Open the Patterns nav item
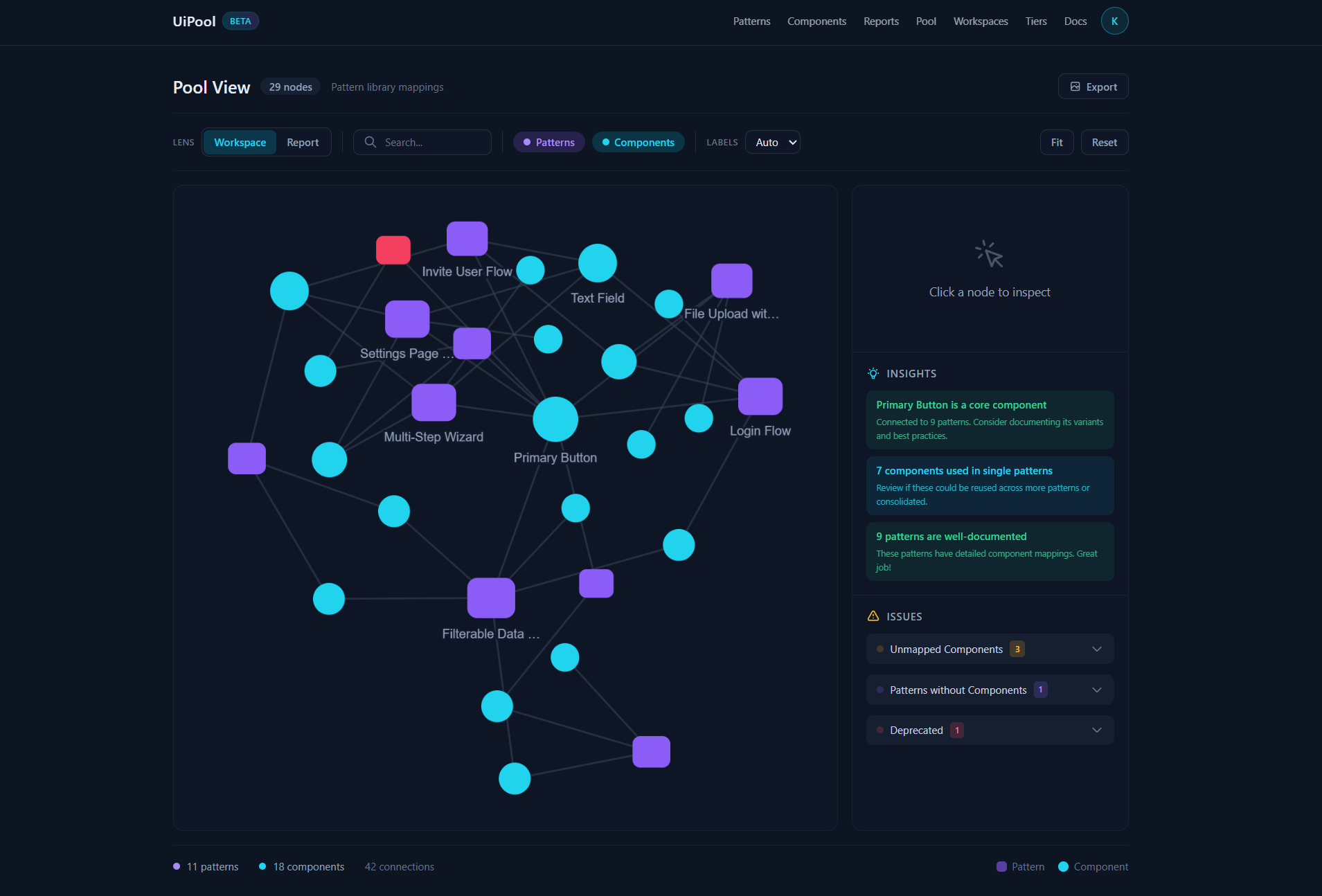Viewport: 1322px width, 896px height. coord(751,21)
